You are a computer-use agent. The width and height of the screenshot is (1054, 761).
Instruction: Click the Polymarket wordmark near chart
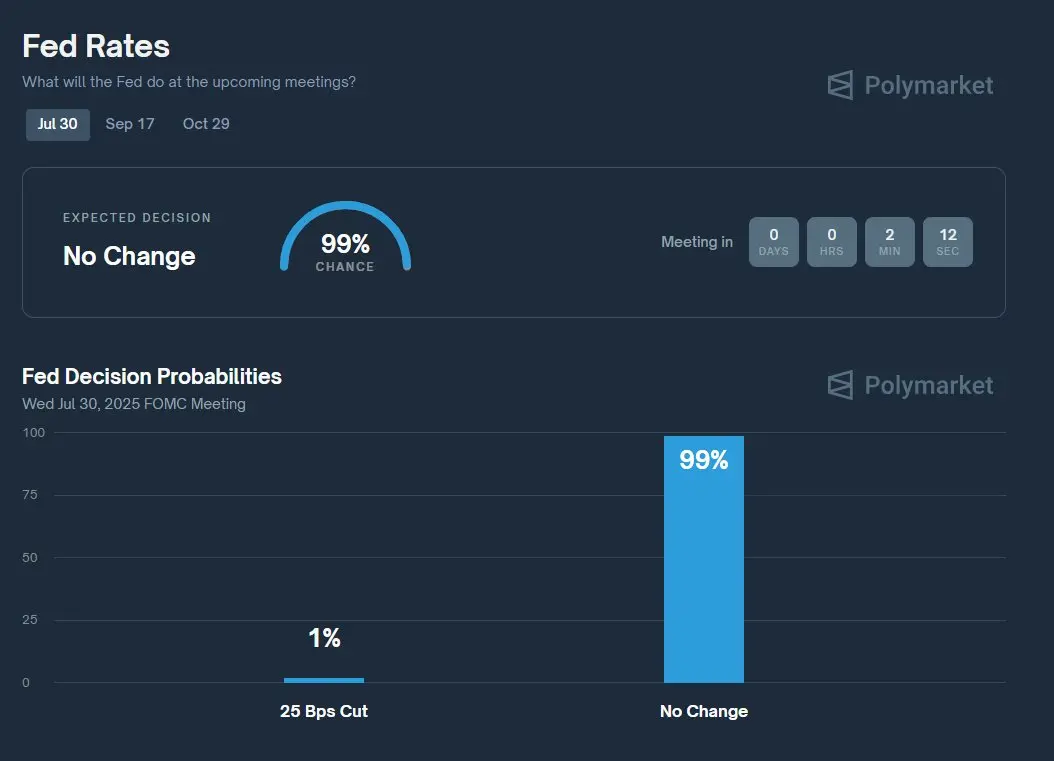[928, 385]
